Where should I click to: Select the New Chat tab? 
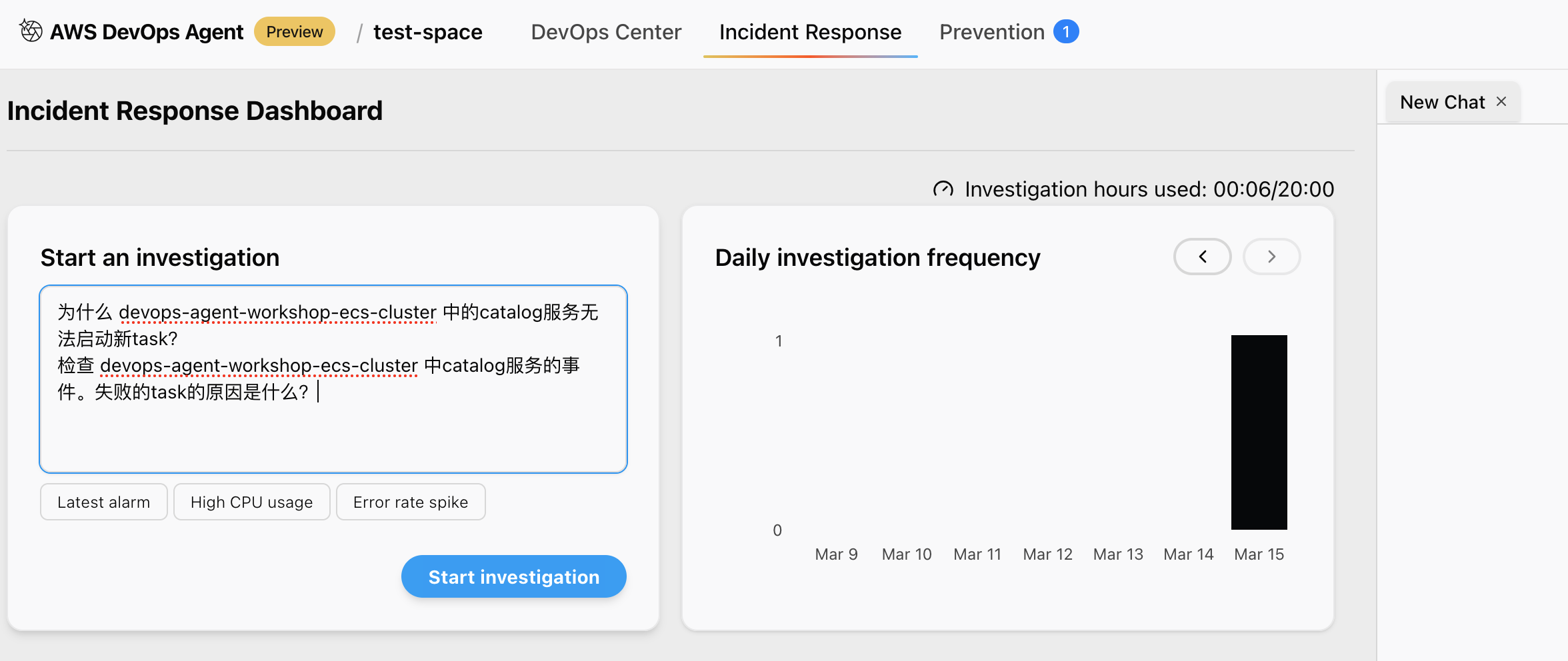pos(1442,102)
